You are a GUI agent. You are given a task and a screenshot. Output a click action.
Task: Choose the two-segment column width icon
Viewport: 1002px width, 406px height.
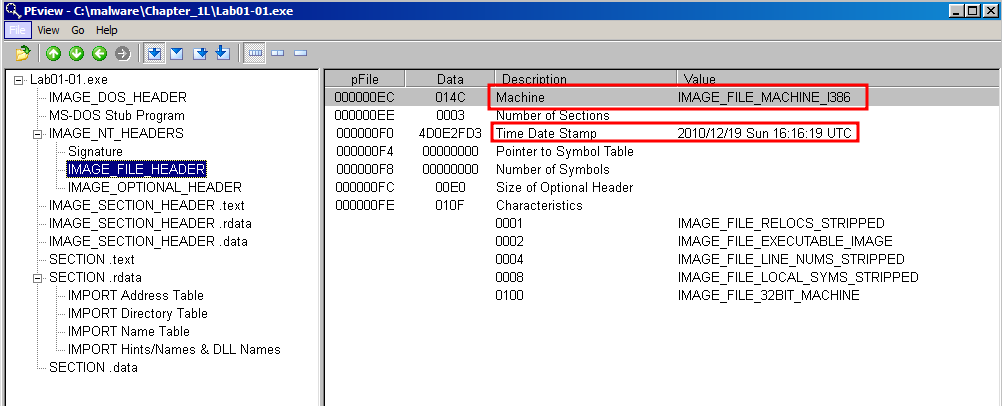(x=277, y=54)
